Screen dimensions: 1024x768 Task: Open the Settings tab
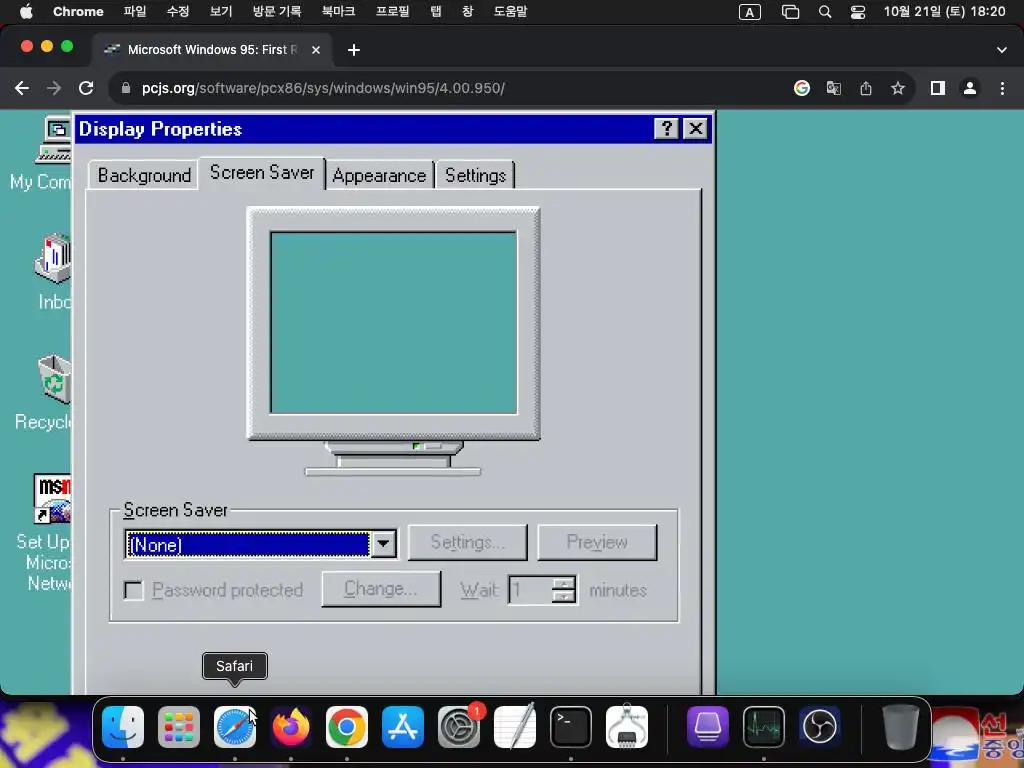[475, 175]
